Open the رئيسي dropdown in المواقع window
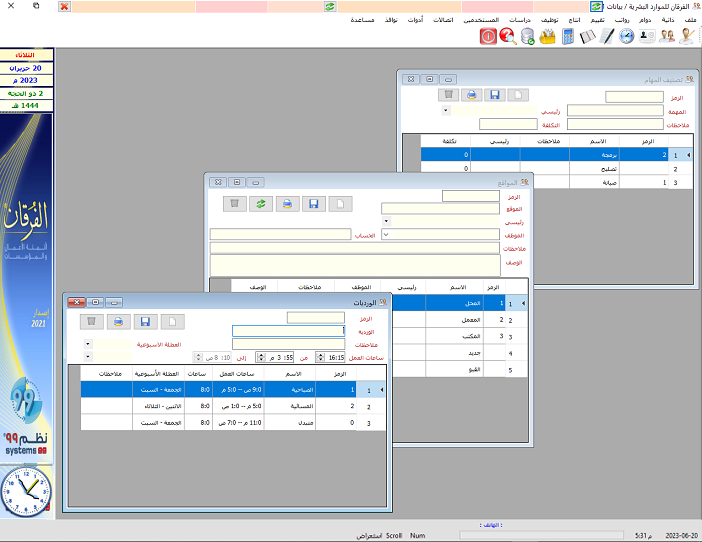Screen dimensions: 702x542 tap(387, 221)
